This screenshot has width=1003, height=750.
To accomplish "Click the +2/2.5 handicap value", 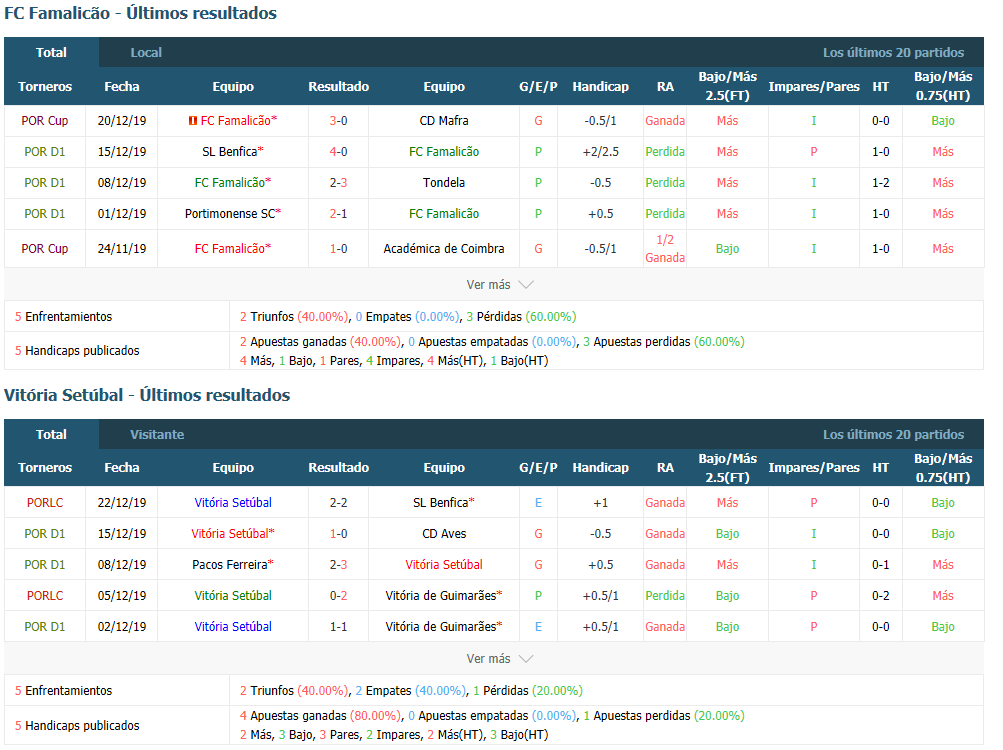I will 600,152.
